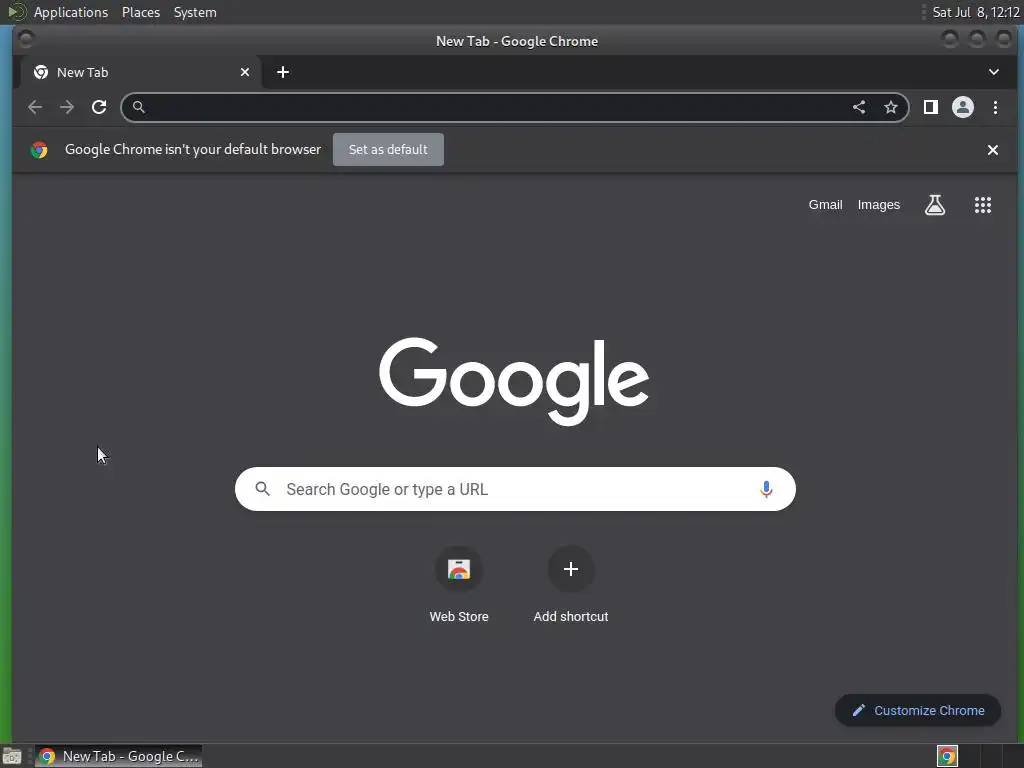
Task: Click the show desktop icon in bottom panel
Action: point(12,756)
